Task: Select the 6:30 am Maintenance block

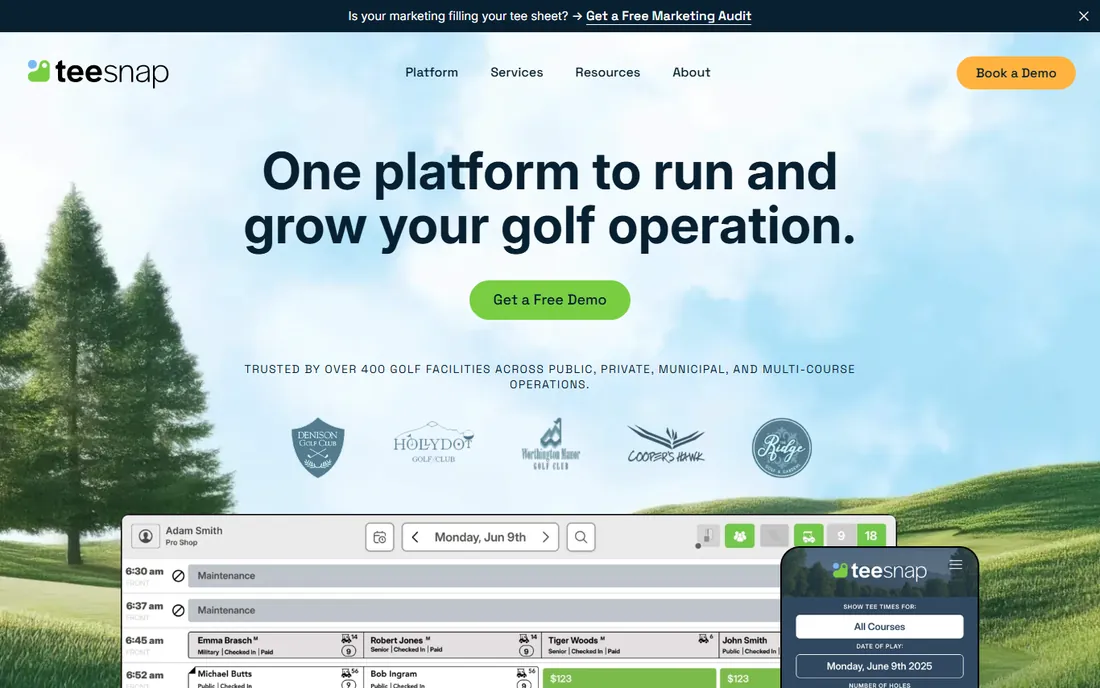Action: coord(484,576)
